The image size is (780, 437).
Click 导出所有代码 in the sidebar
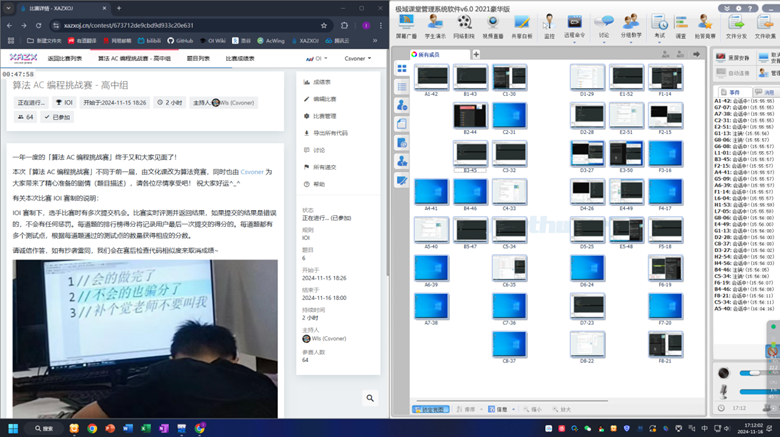tap(330, 133)
